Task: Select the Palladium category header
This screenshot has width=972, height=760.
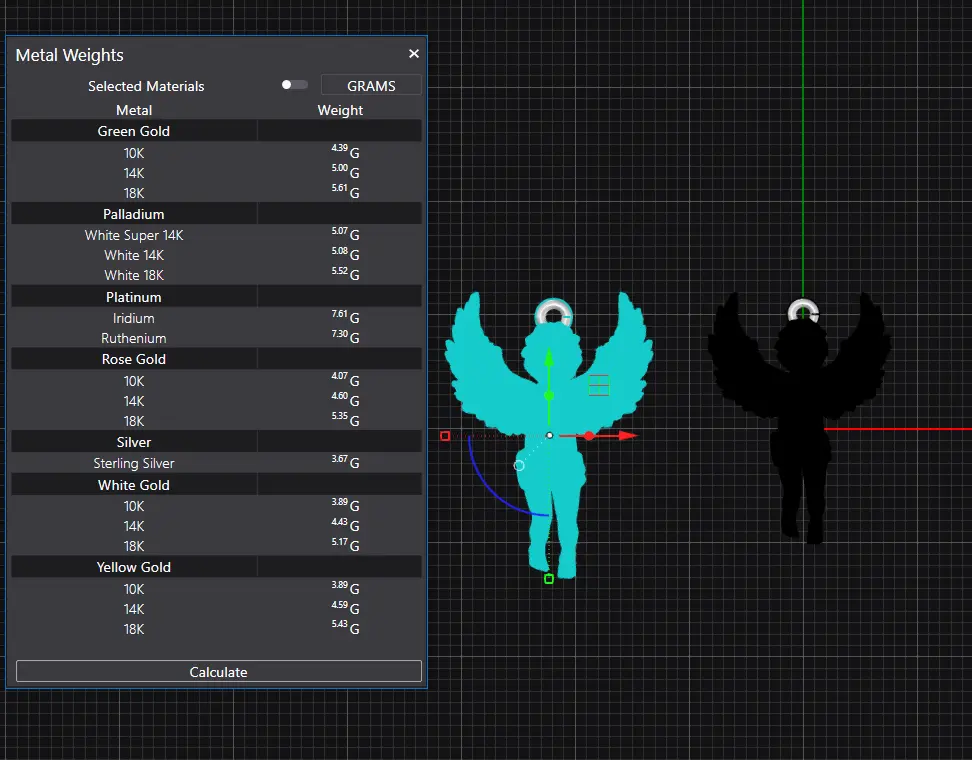Action: pyautogui.click(x=134, y=214)
